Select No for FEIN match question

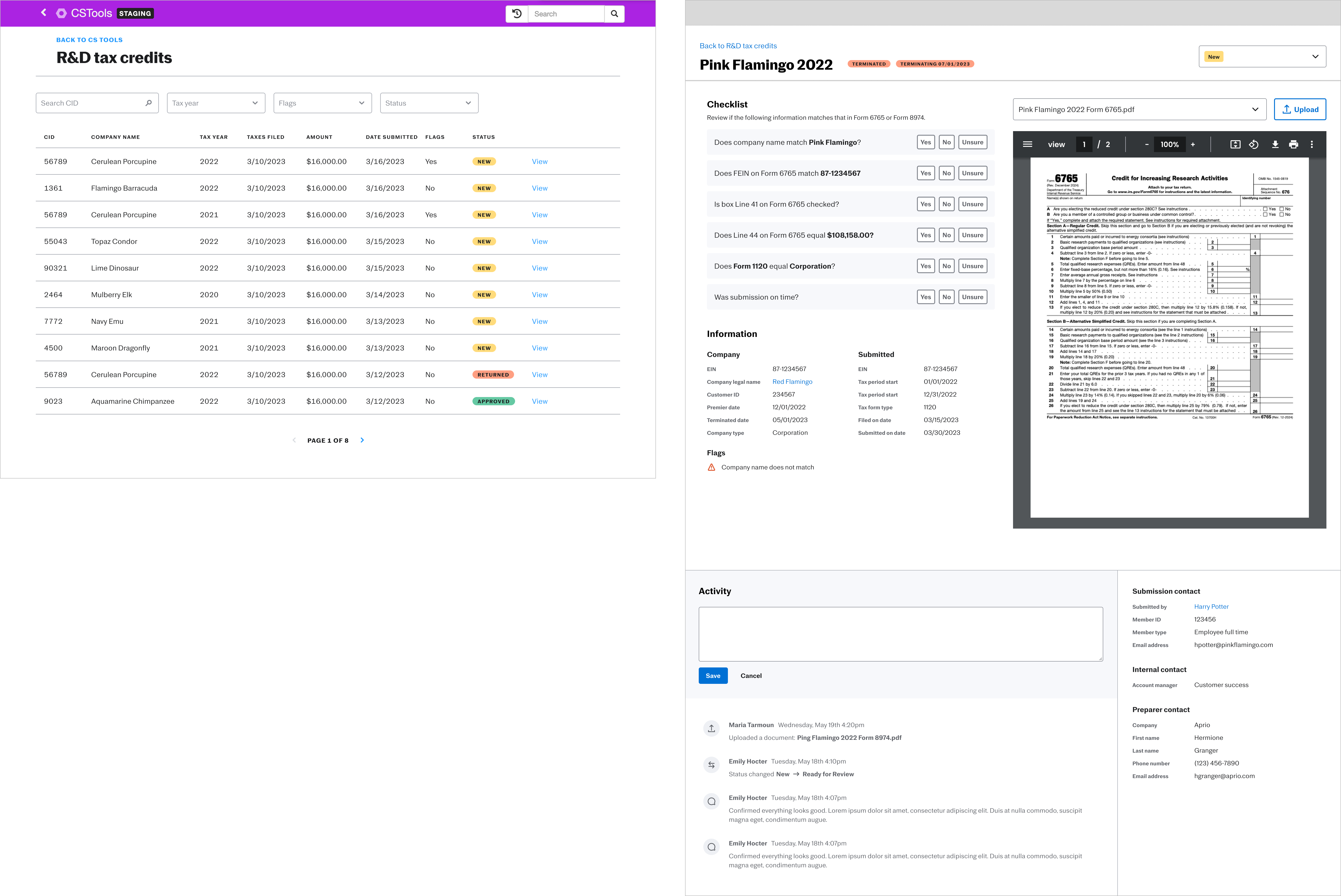(947, 173)
